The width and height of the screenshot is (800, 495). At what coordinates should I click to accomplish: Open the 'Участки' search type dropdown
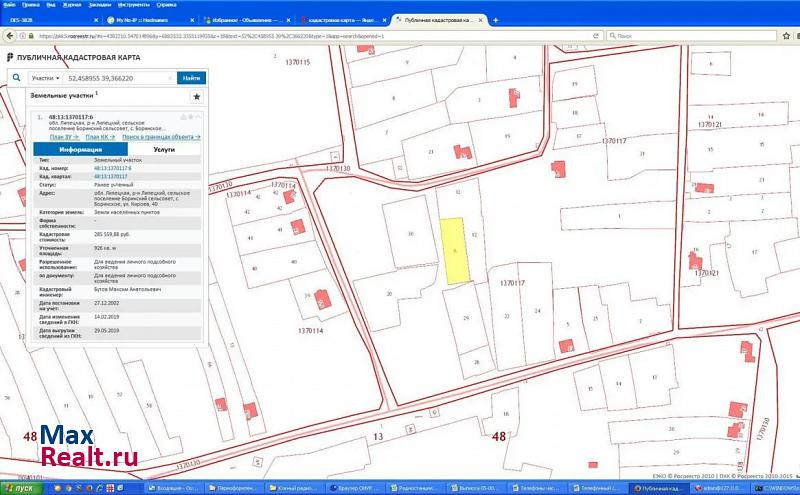pos(45,77)
